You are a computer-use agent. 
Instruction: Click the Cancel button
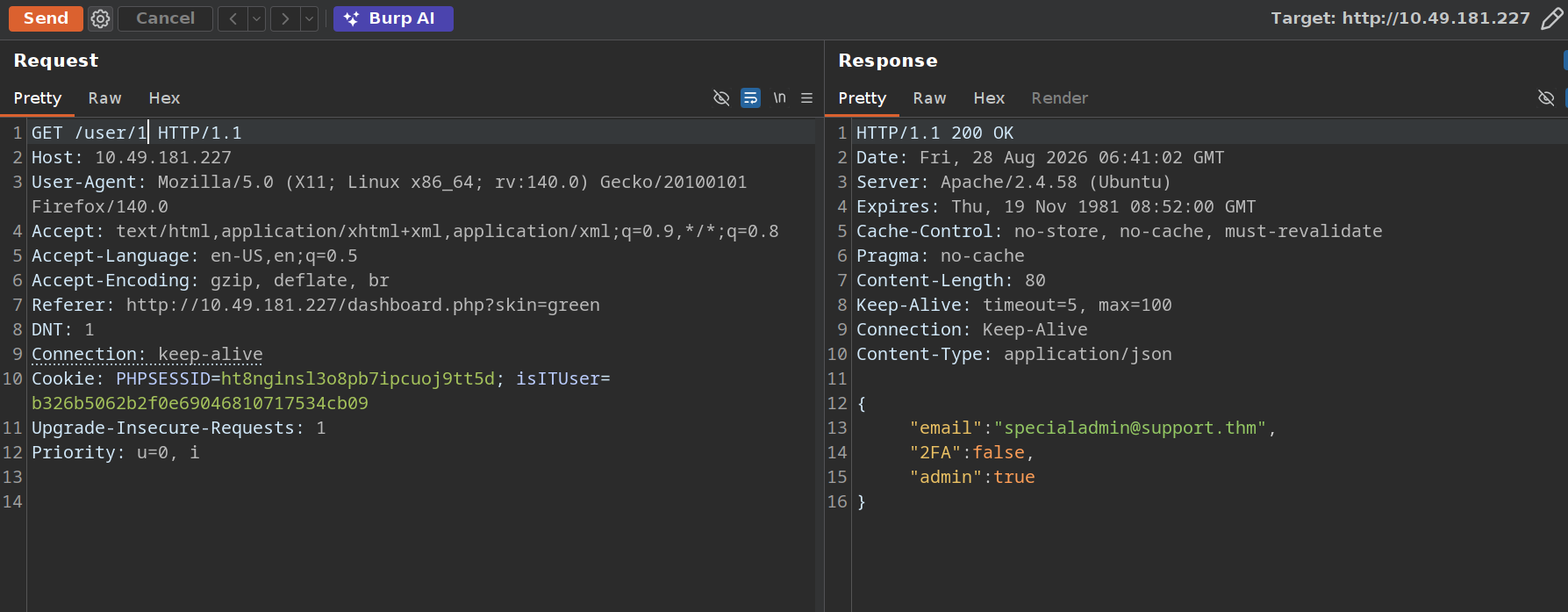(165, 18)
